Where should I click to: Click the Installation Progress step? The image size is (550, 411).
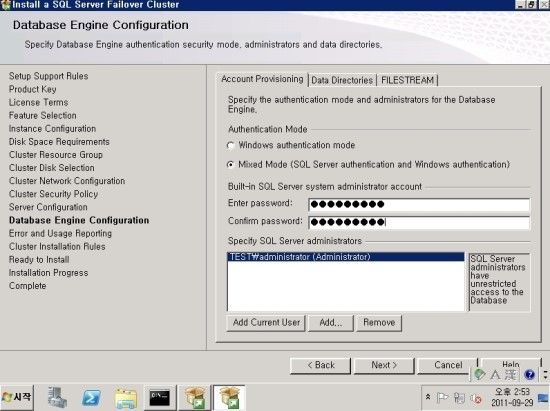tap(48, 273)
